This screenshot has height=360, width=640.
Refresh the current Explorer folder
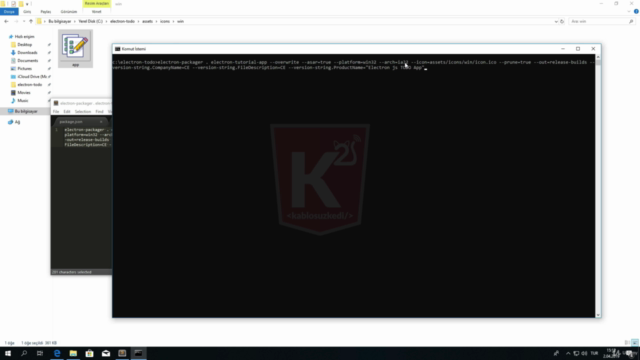(x=562, y=21)
